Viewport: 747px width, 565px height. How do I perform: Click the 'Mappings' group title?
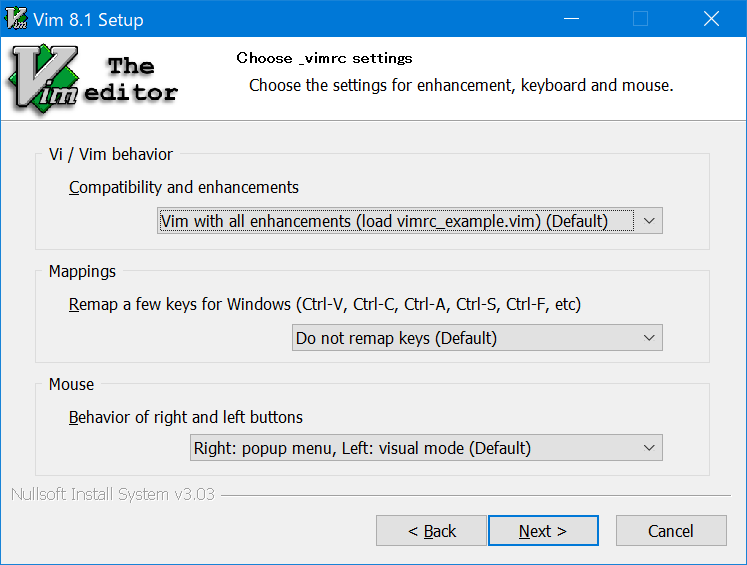82,272
